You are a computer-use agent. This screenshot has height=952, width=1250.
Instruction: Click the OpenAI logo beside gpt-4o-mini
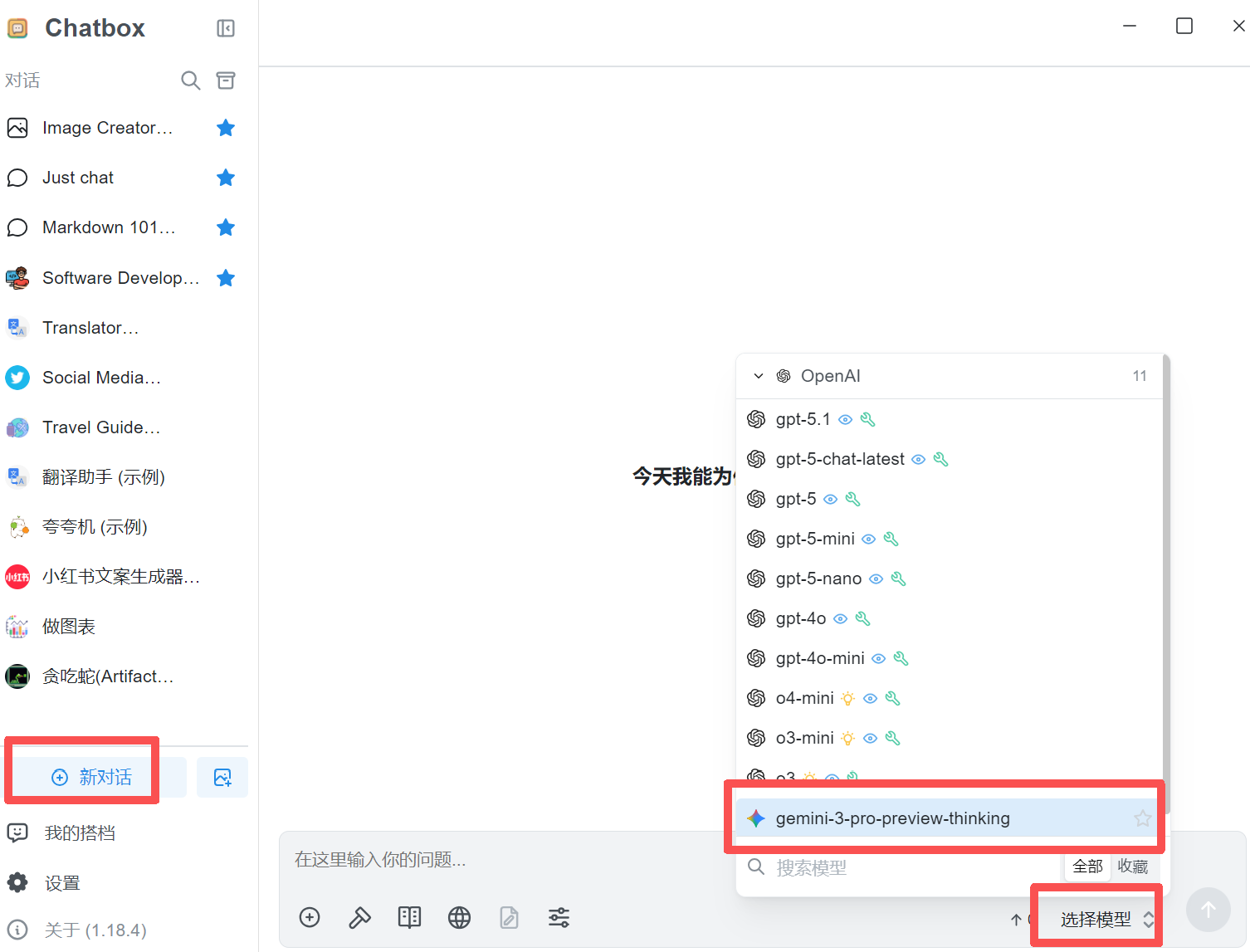[x=756, y=658]
